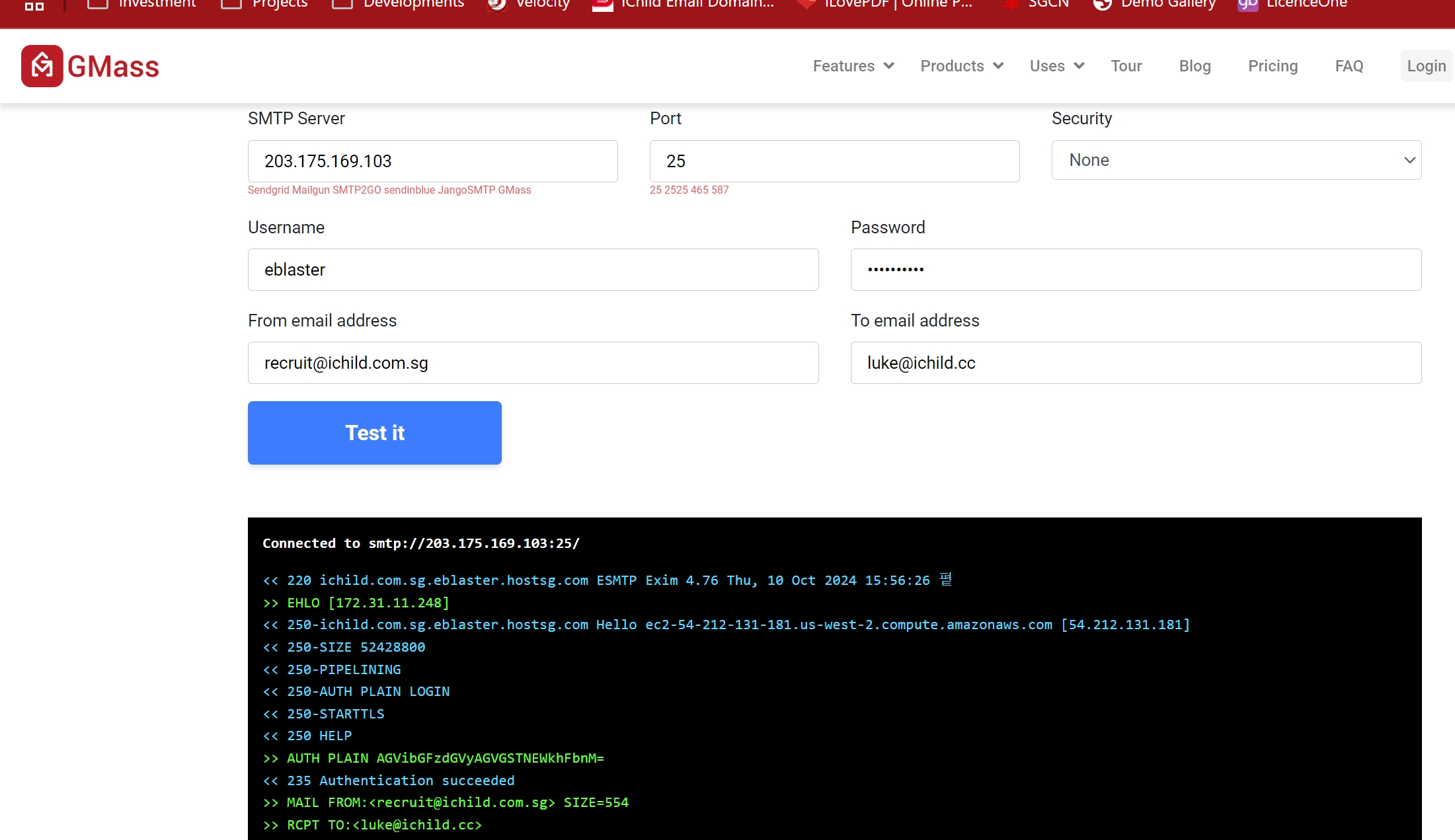Click the 'Username' field label
Screen dimensions: 1455x840
coord(286,227)
